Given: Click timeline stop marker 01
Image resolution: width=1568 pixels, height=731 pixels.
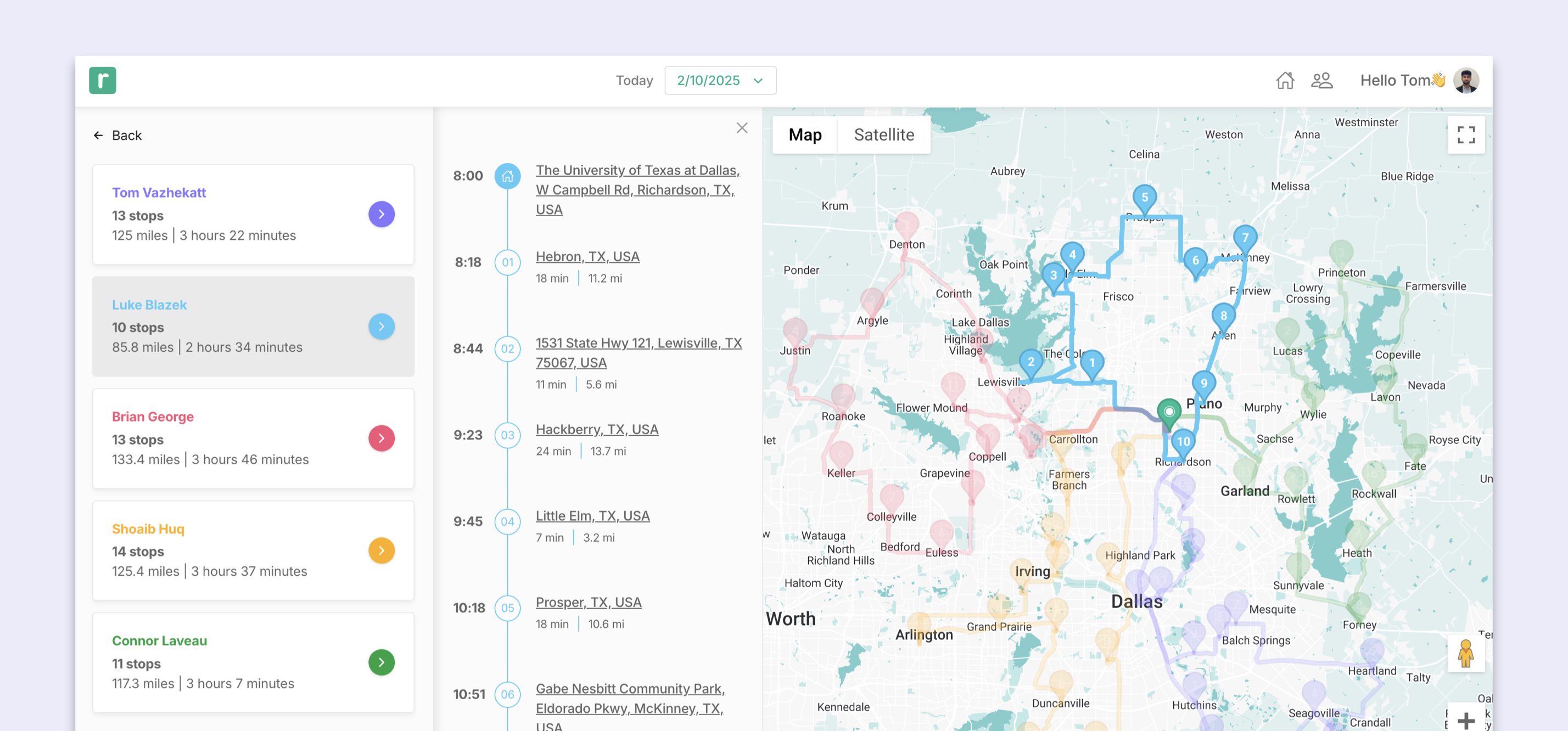Looking at the screenshot, I should pyautogui.click(x=507, y=262).
